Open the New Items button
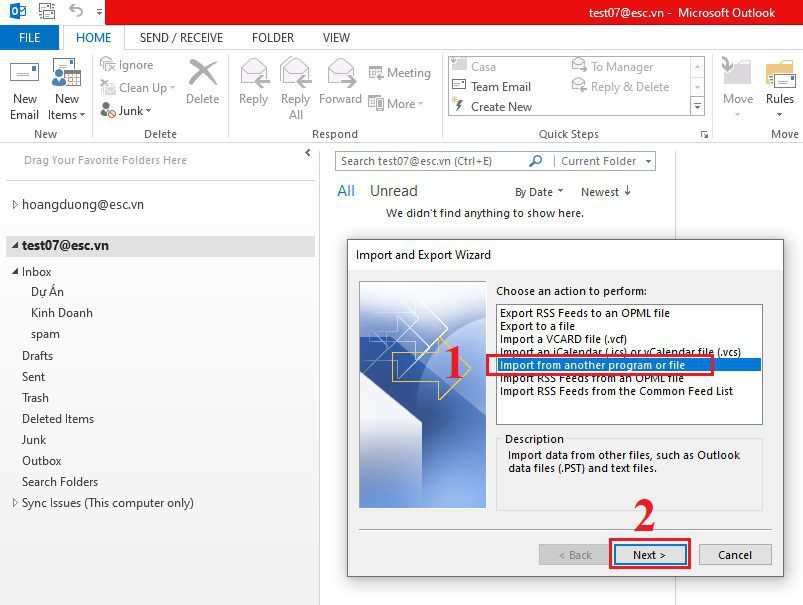803x605 pixels. (x=66, y=88)
